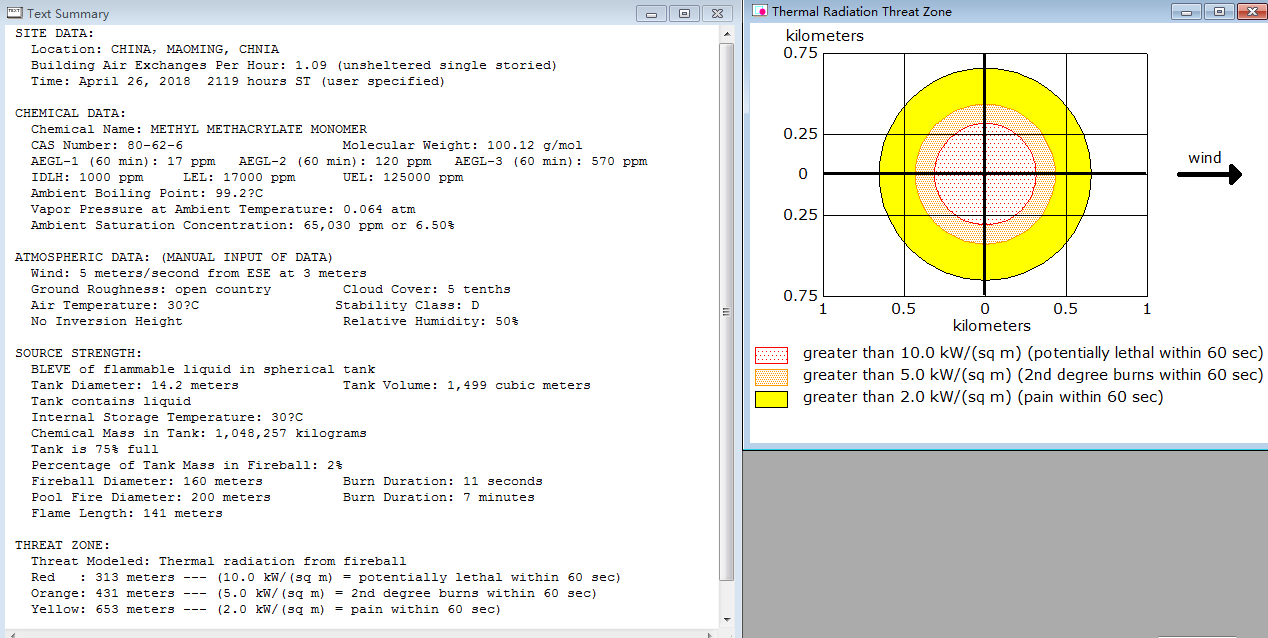The height and width of the screenshot is (638, 1268).
Task: Click the 'CHEMICAL DATA:' heading
Action: [x=71, y=113]
